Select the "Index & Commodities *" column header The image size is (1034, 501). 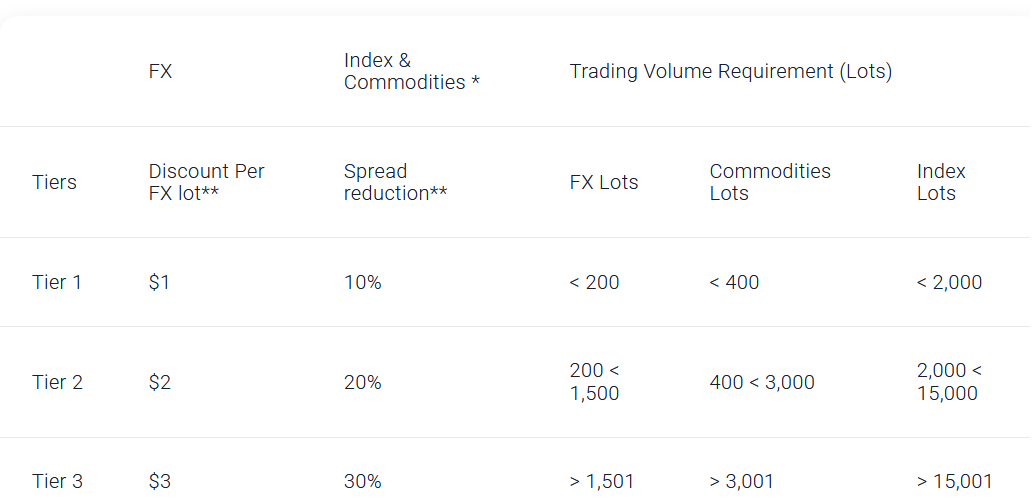tap(411, 71)
